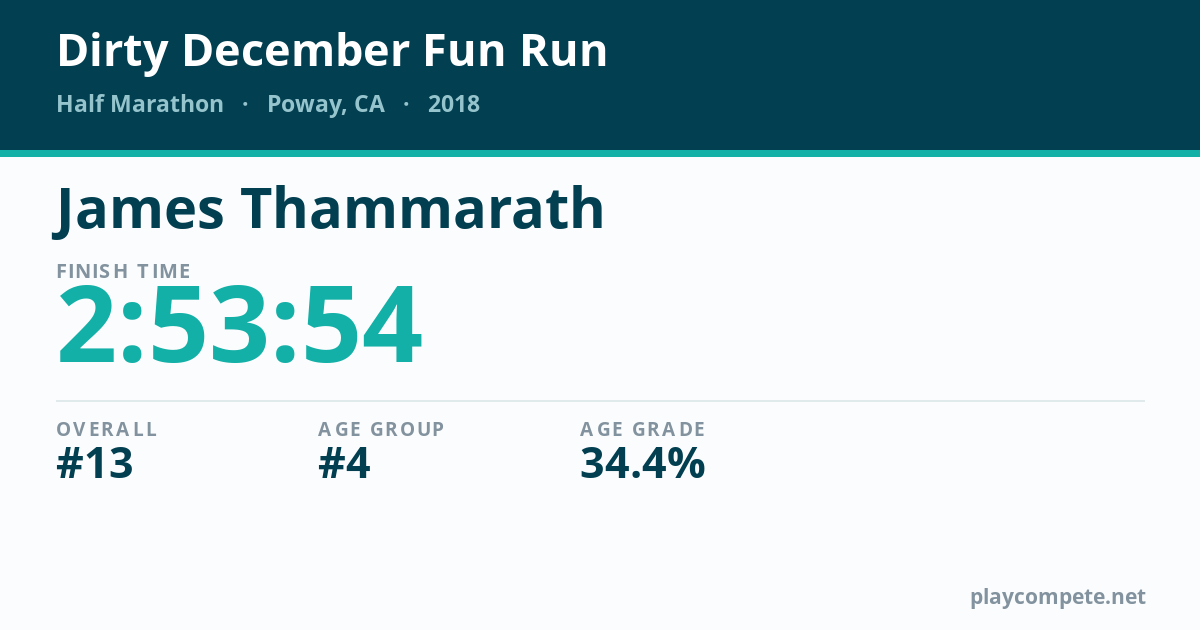Open the playcompete.net link
The image size is (1200, 630).
[1058, 597]
